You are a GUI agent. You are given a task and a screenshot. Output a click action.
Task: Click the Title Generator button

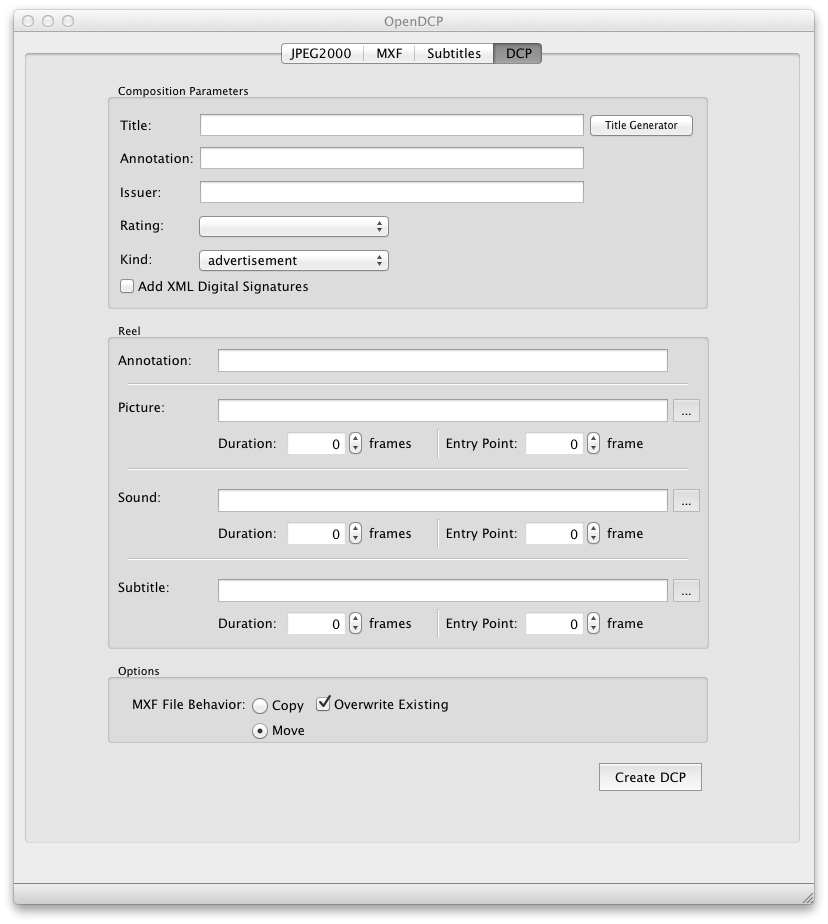tap(641, 126)
